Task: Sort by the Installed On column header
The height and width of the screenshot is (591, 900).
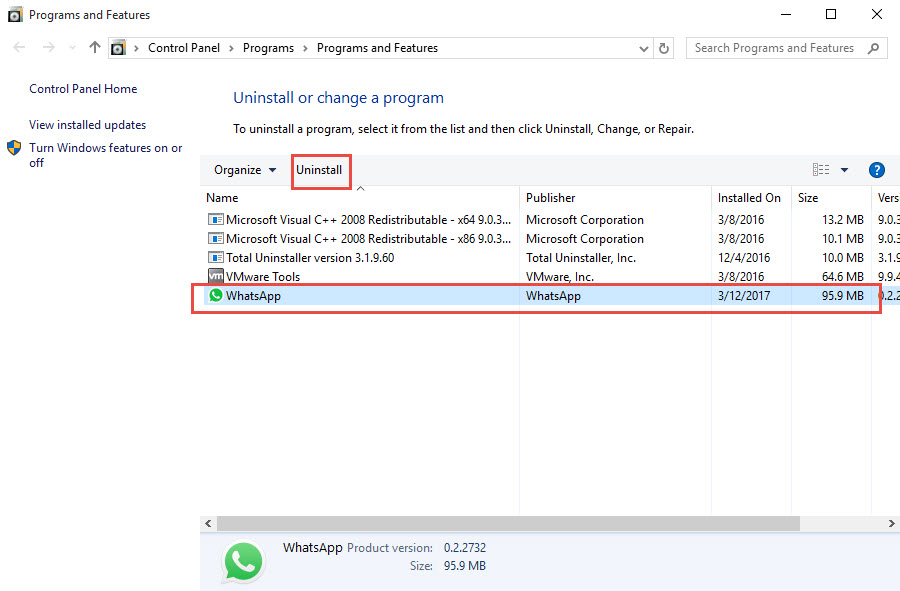Action: (749, 198)
